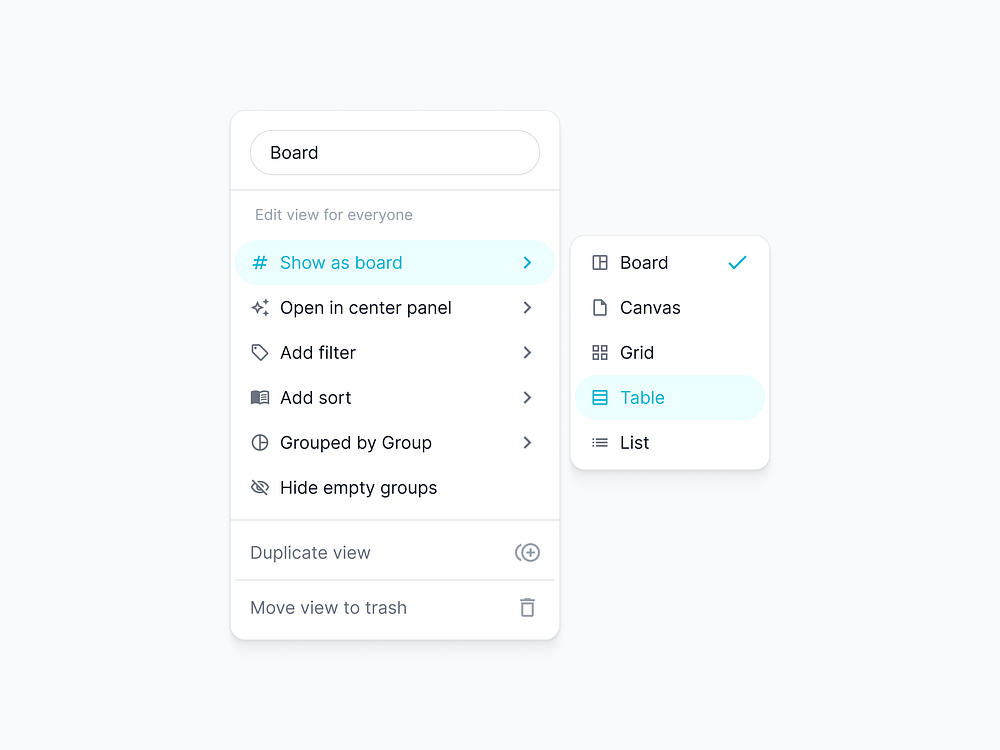Image resolution: width=1000 pixels, height=750 pixels.
Task: Click the tag icon next to Add filter
Action: pyautogui.click(x=260, y=352)
